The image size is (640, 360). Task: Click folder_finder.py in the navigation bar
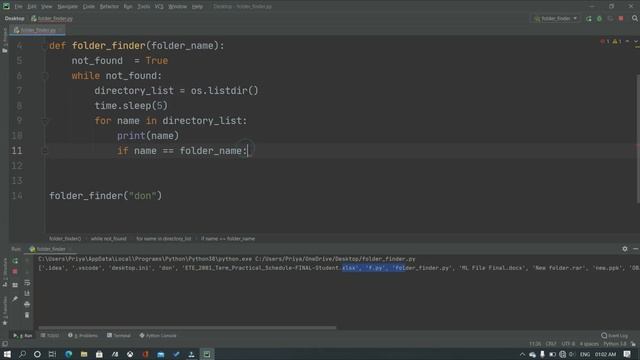52,18
